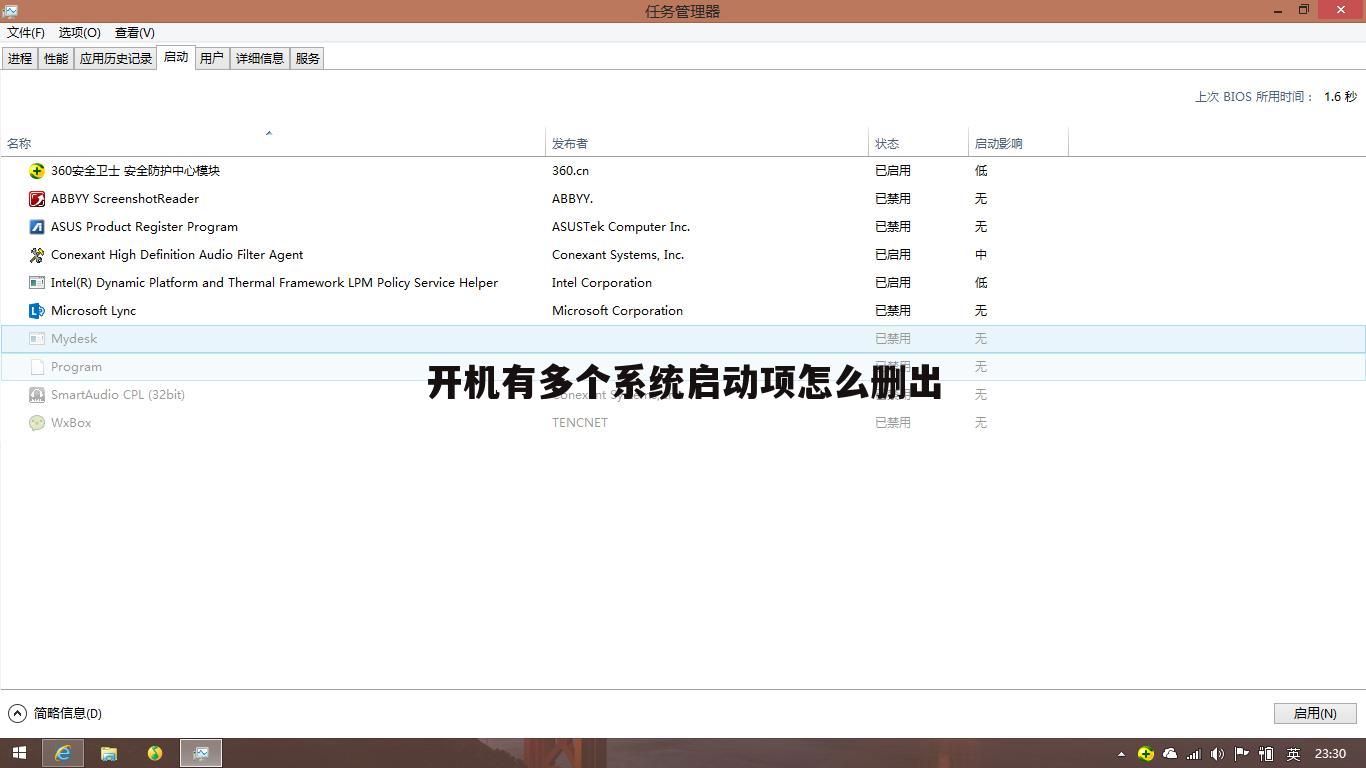Open network signal tray icon
Screen dimensions: 1366x768
click(1193, 754)
